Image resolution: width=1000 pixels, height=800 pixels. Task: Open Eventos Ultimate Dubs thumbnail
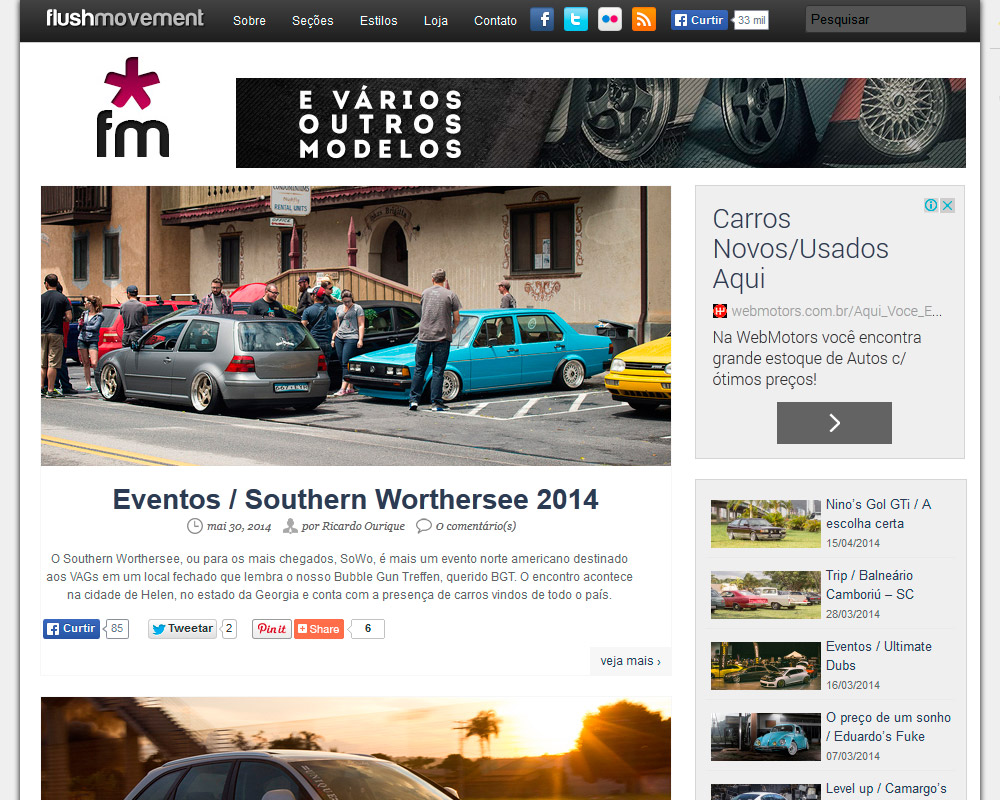pyautogui.click(x=765, y=665)
